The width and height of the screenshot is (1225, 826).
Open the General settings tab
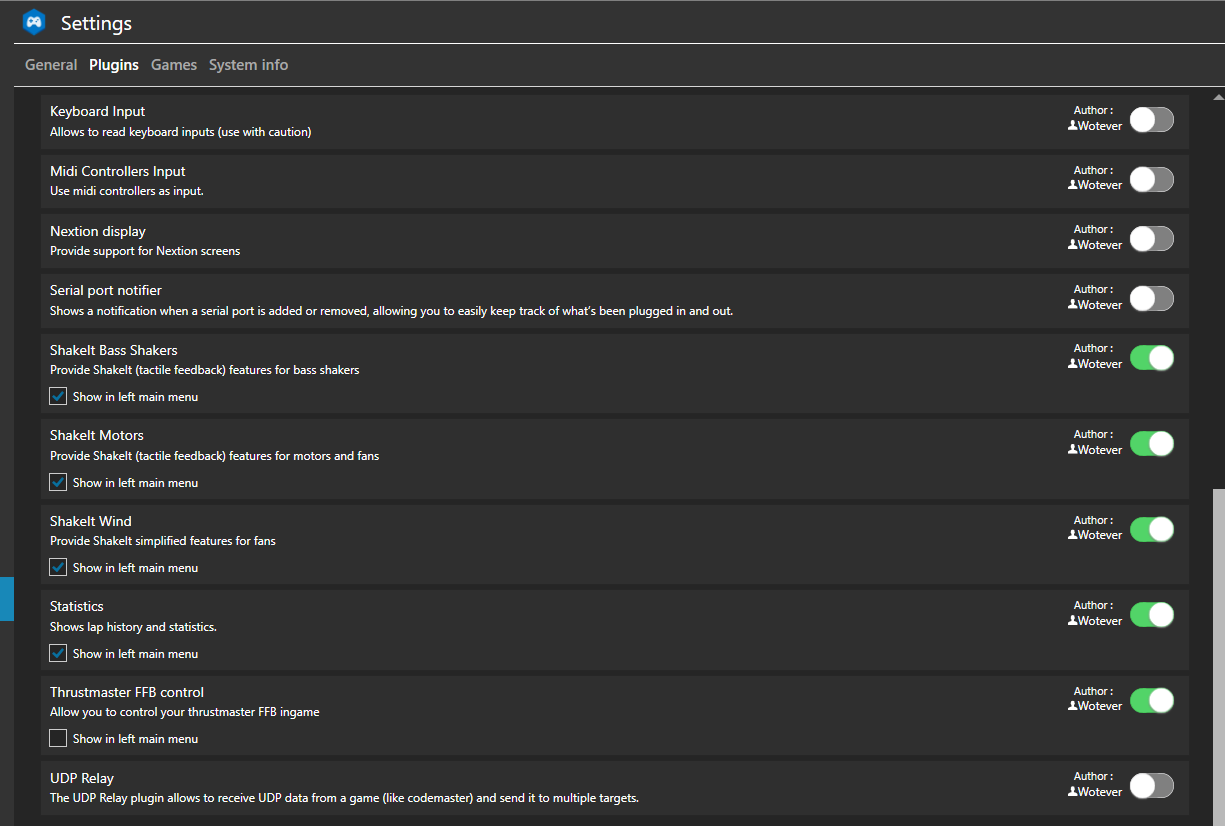pos(51,65)
